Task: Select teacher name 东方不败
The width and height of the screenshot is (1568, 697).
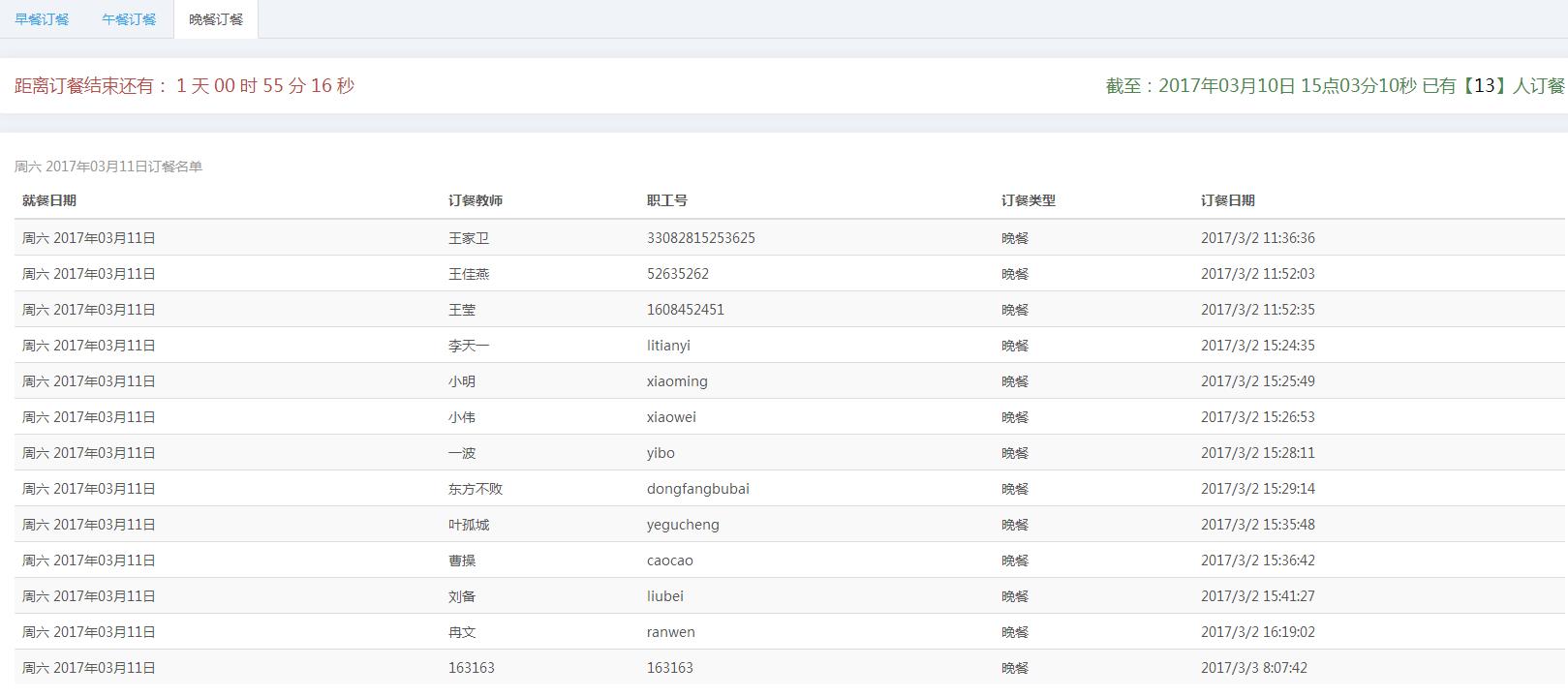Action: (x=476, y=489)
